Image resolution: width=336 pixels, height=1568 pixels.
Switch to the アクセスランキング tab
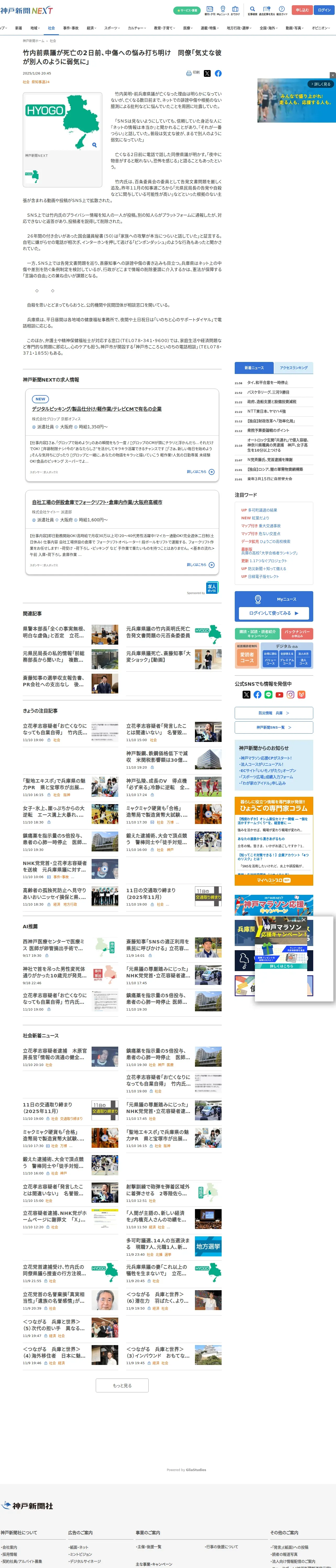click(x=293, y=368)
